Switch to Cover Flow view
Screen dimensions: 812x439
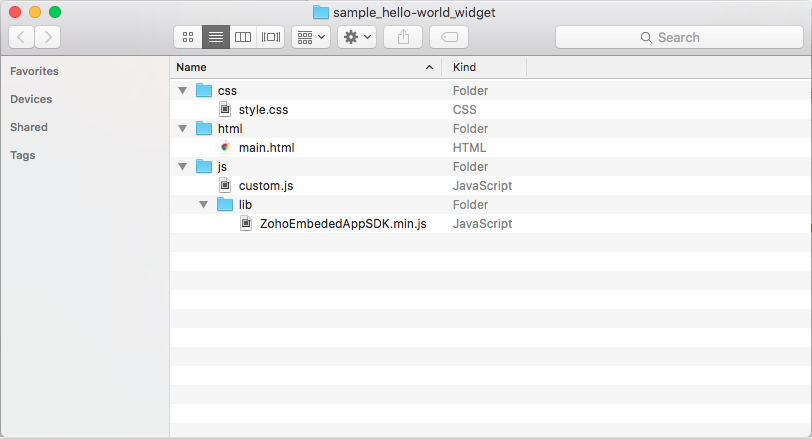[270, 37]
